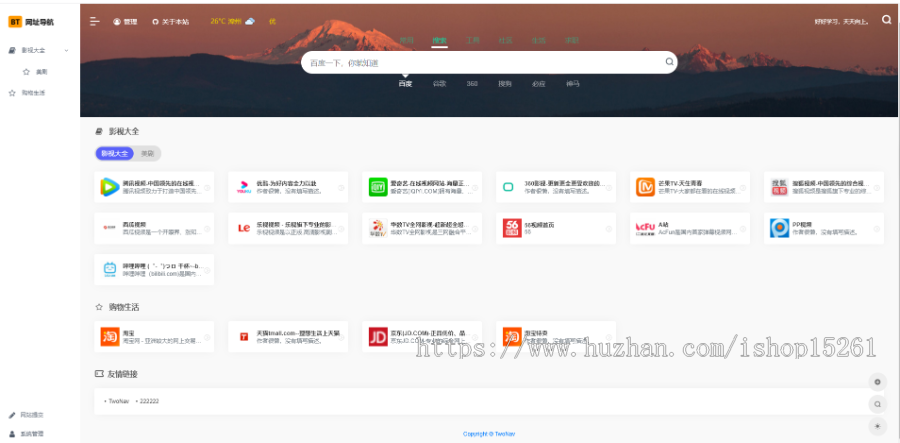Open the 哔哩哔哩 bilibili card icon
Screen dimensions: 900x443
point(109,269)
